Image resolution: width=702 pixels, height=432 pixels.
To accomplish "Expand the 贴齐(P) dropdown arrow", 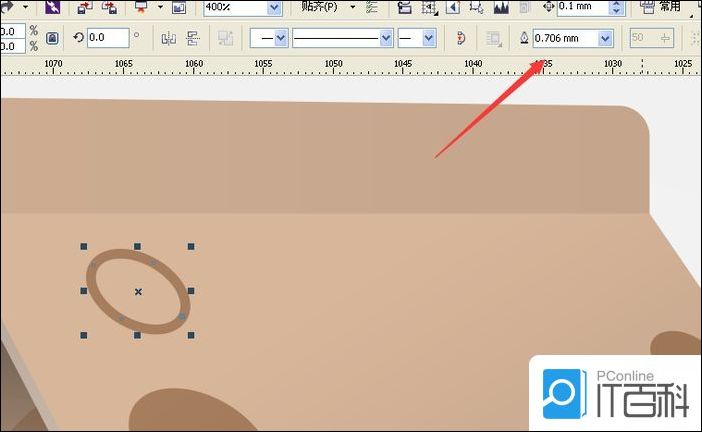I will click(353, 7).
